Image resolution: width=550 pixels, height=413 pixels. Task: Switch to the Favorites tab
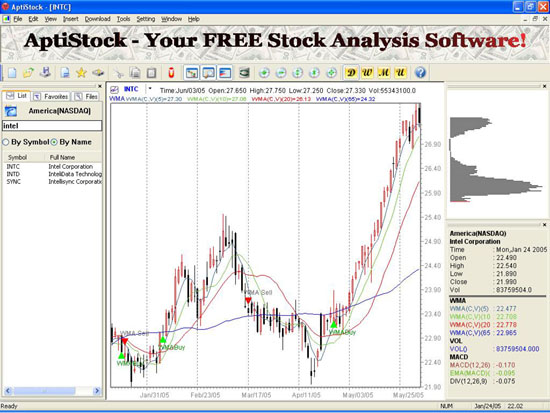coord(52,96)
